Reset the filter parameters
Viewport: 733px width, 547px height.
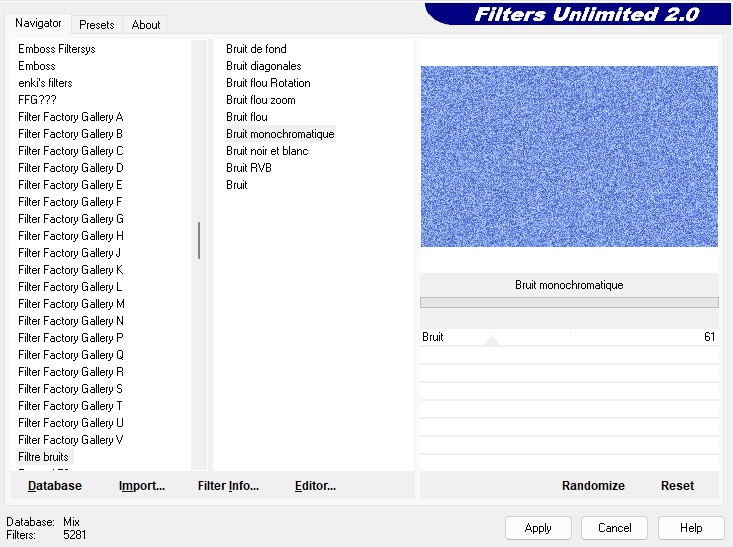[x=677, y=486]
